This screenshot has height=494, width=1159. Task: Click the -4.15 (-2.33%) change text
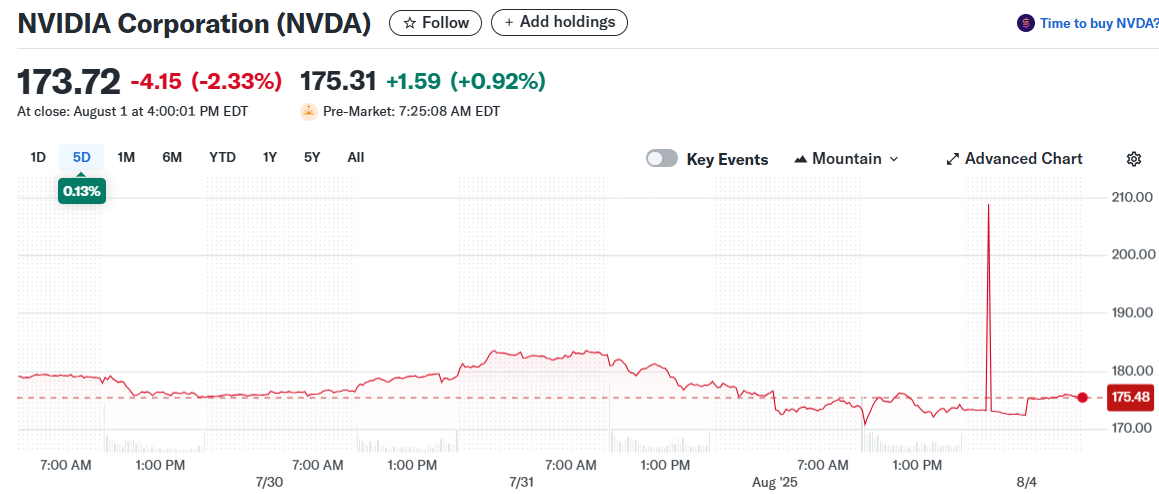pyautogui.click(x=206, y=81)
